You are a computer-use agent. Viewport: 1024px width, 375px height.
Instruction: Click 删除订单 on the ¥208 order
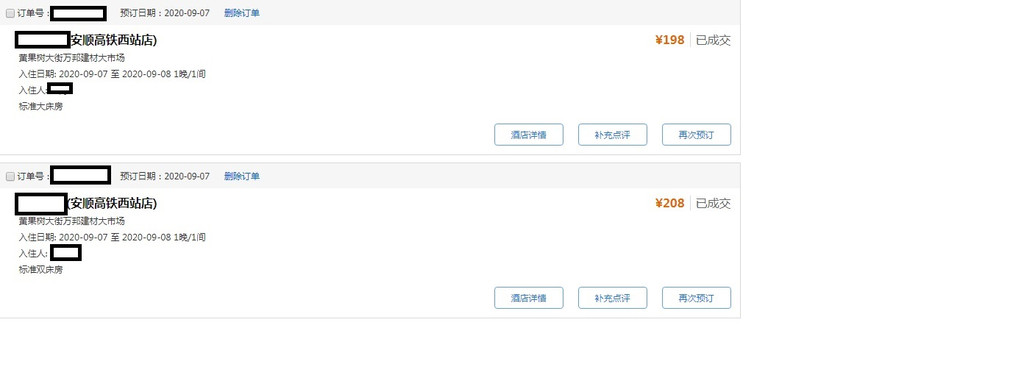click(242, 176)
